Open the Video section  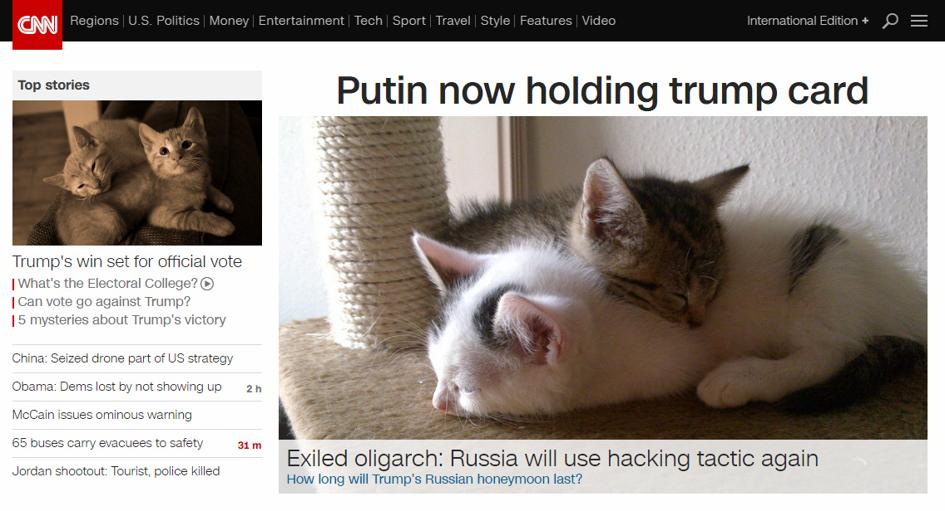pyautogui.click(x=598, y=20)
